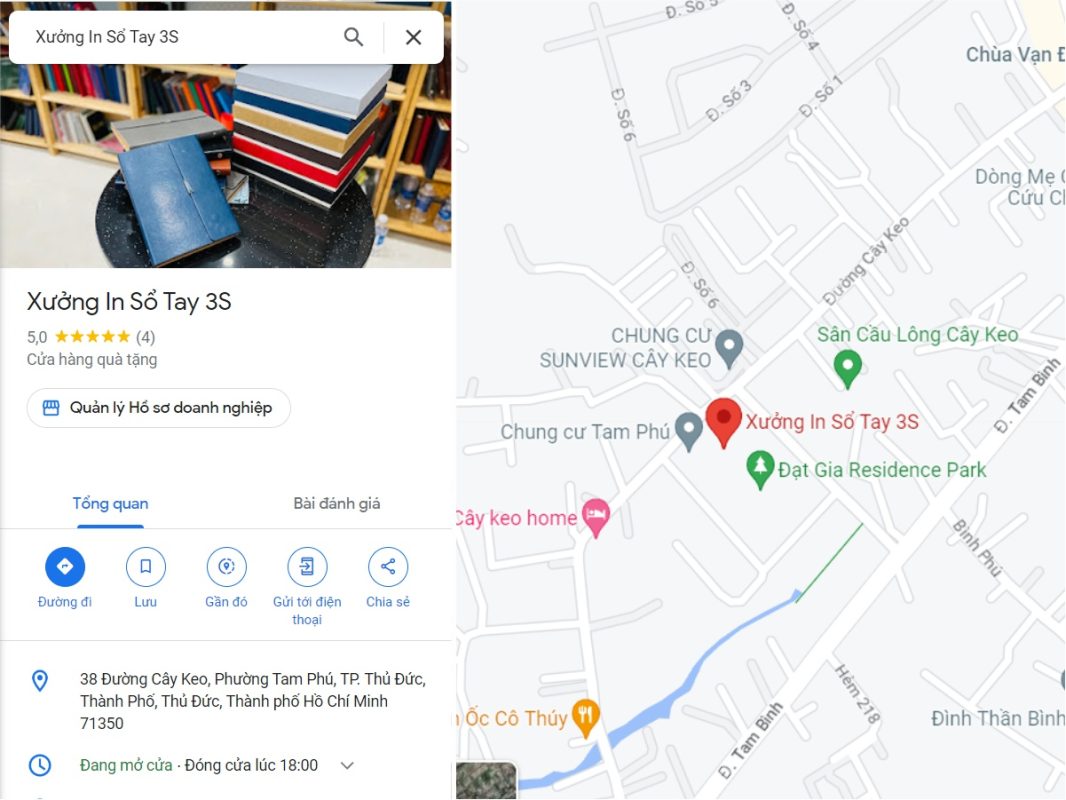Image resolution: width=1066 pixels, height=800 pixels.
Task: Click Quản lý Hồ sơ doanh nghiệp button
Action: (158, 408)
